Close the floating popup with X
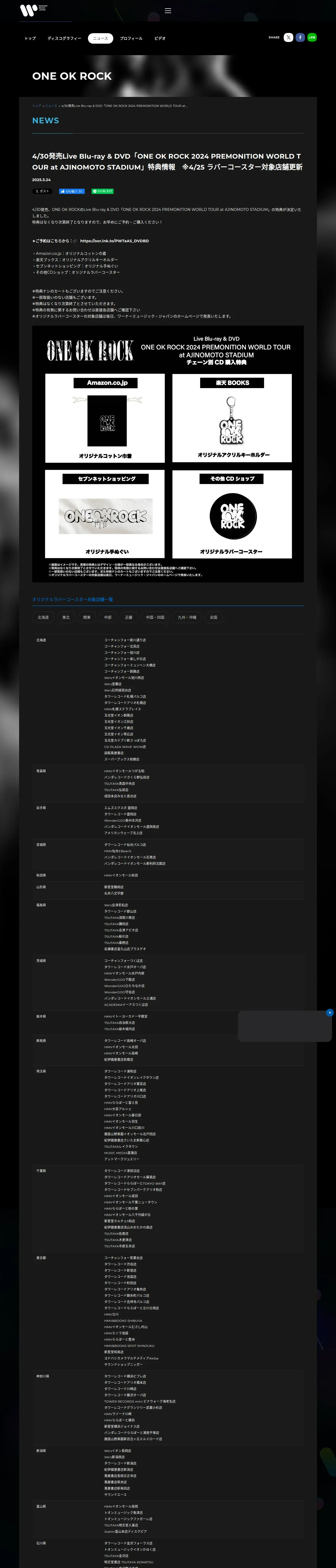The image size is (336, 1568). (x=330, y=1013)
